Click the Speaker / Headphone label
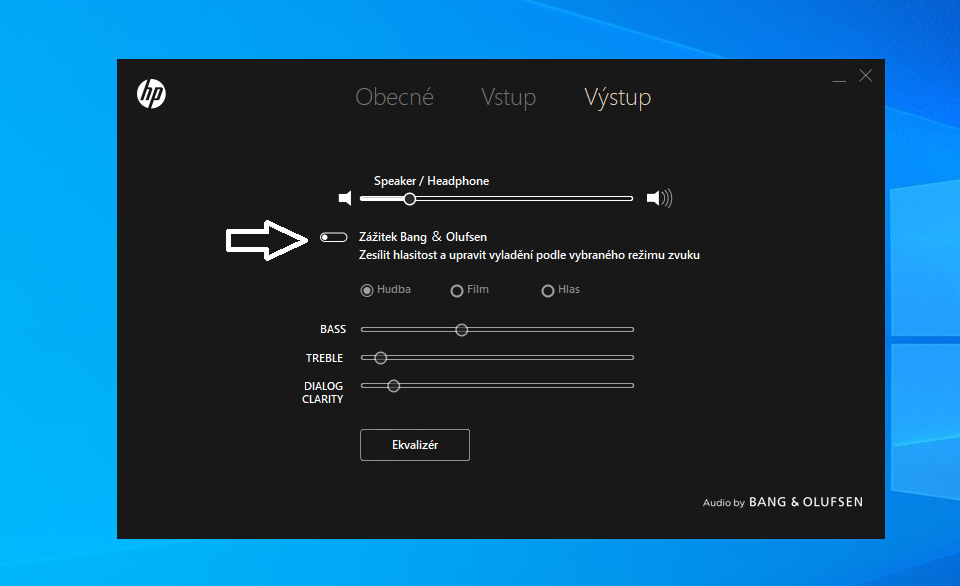Image resolution: width=960 pixels, height=586 pixels. (432, 181)
